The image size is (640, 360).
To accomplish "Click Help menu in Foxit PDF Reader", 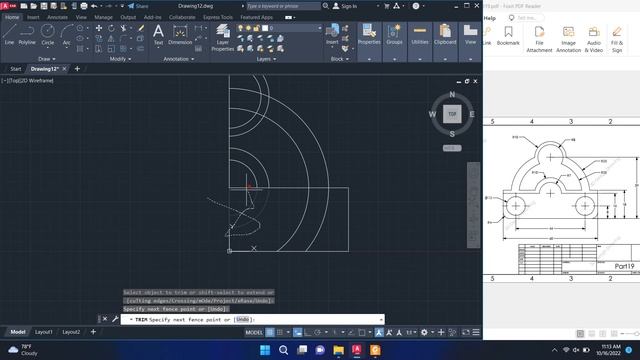I will coord(489,18).
